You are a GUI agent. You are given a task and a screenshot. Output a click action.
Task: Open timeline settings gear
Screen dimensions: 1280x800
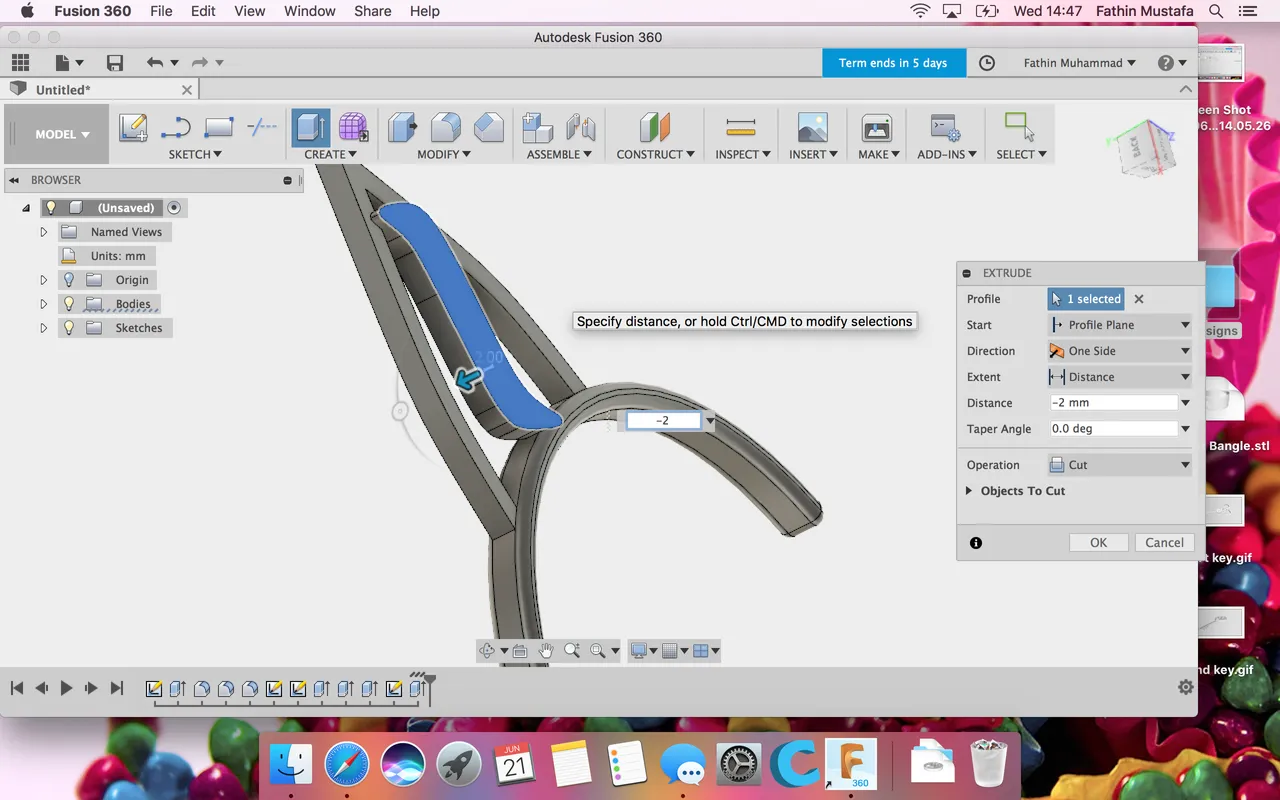tap(1186, 687)
